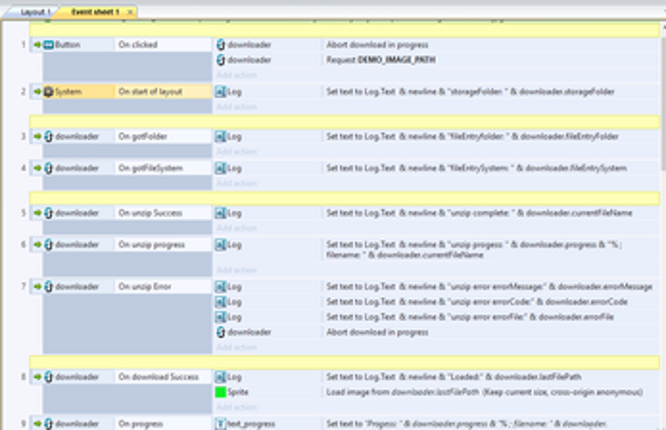This screenshot has height=430, width=666.
Task: Click Add action under event 1
Action: (x=237, y=75)
